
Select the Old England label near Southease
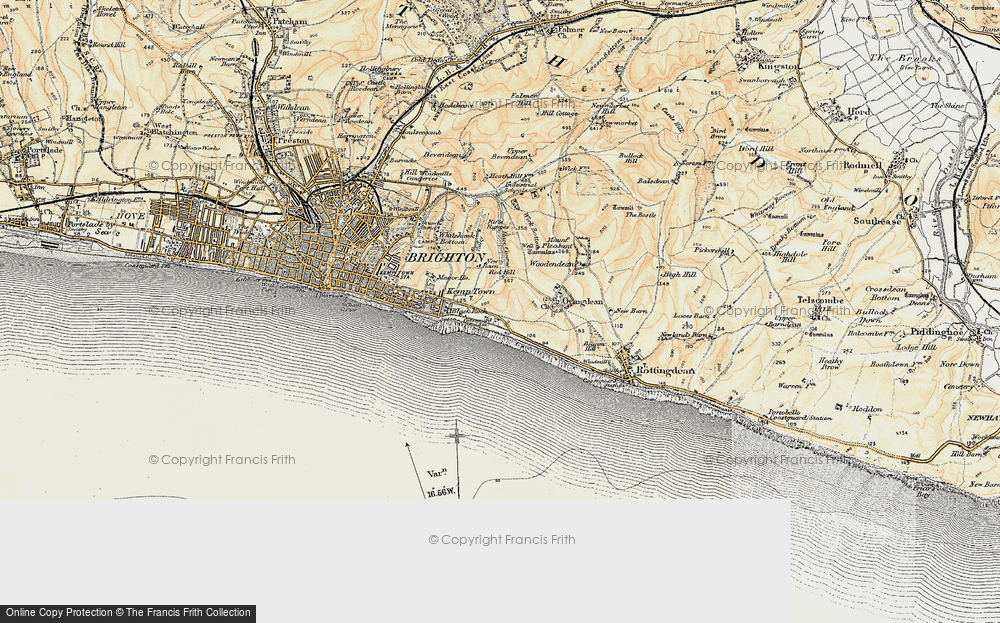[x=837, y=204]
